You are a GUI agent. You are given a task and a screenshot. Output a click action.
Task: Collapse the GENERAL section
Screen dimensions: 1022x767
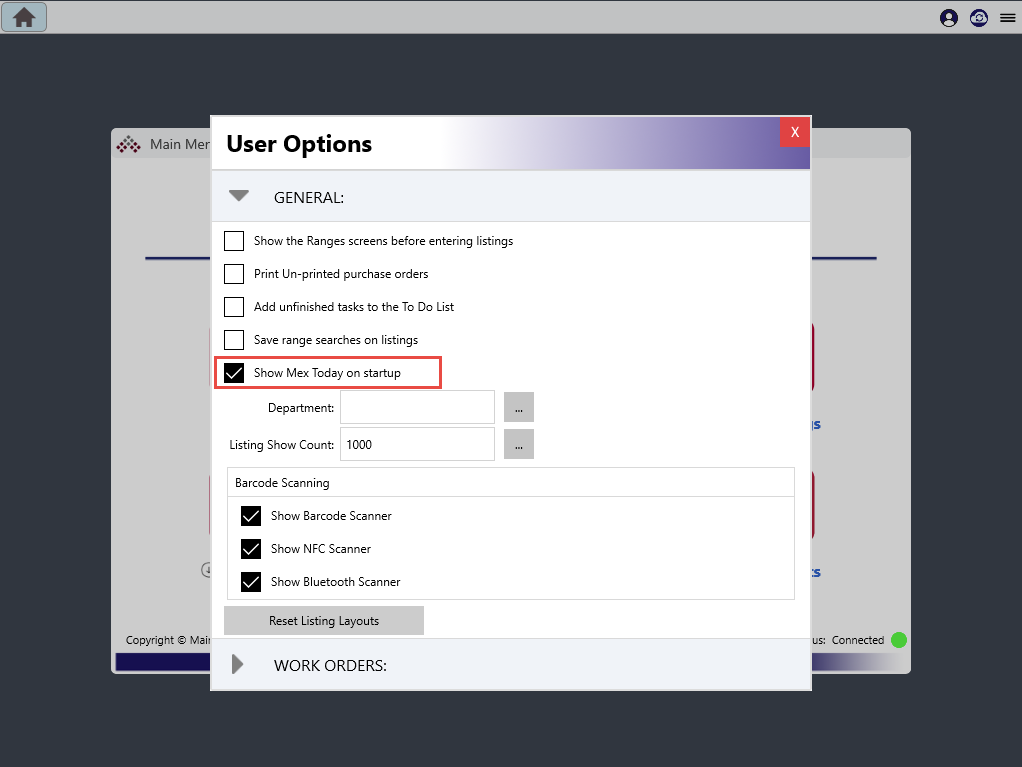tap(238, 196)
